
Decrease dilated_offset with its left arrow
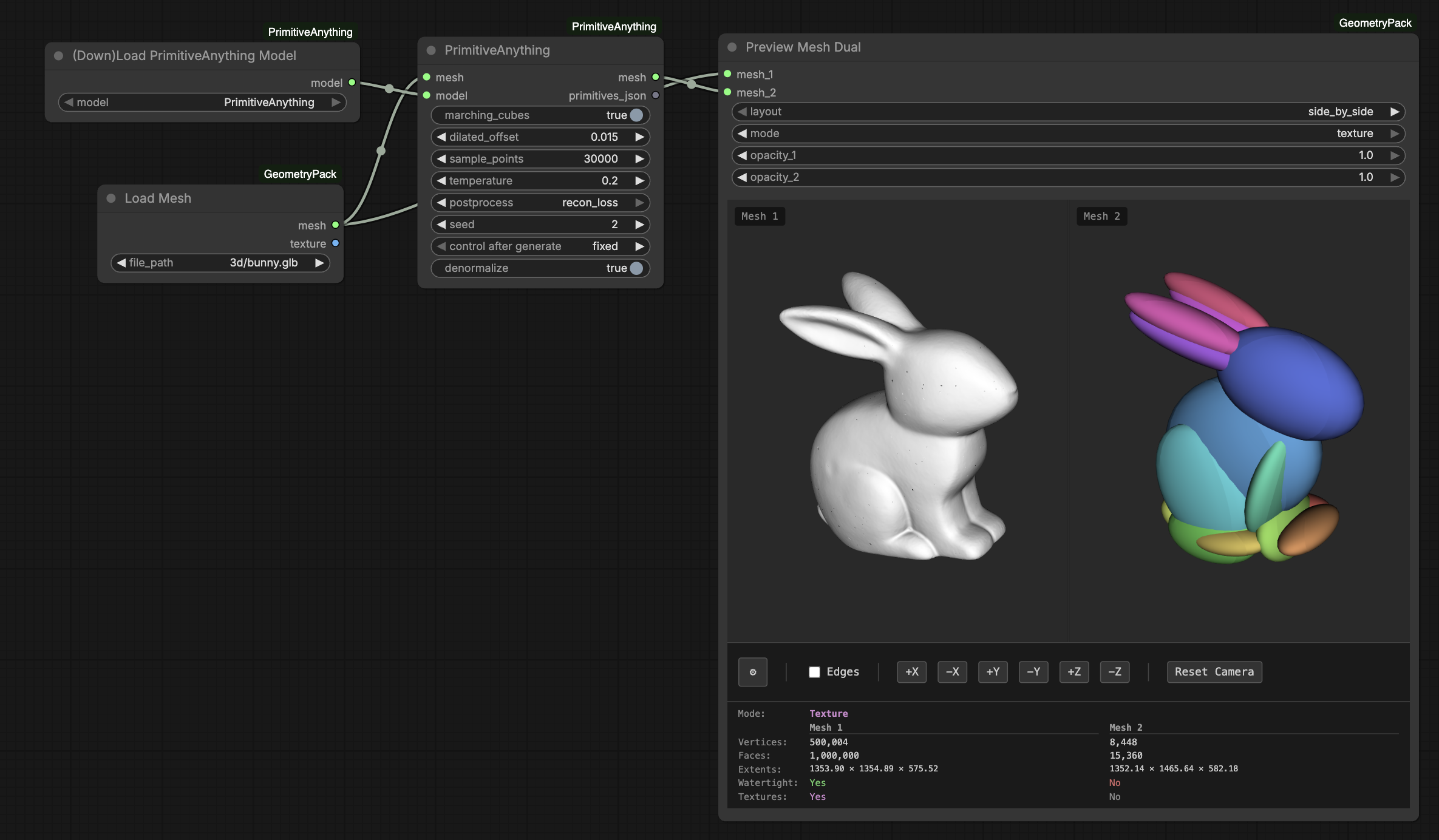pyautogui.click(x=441, y=137)
